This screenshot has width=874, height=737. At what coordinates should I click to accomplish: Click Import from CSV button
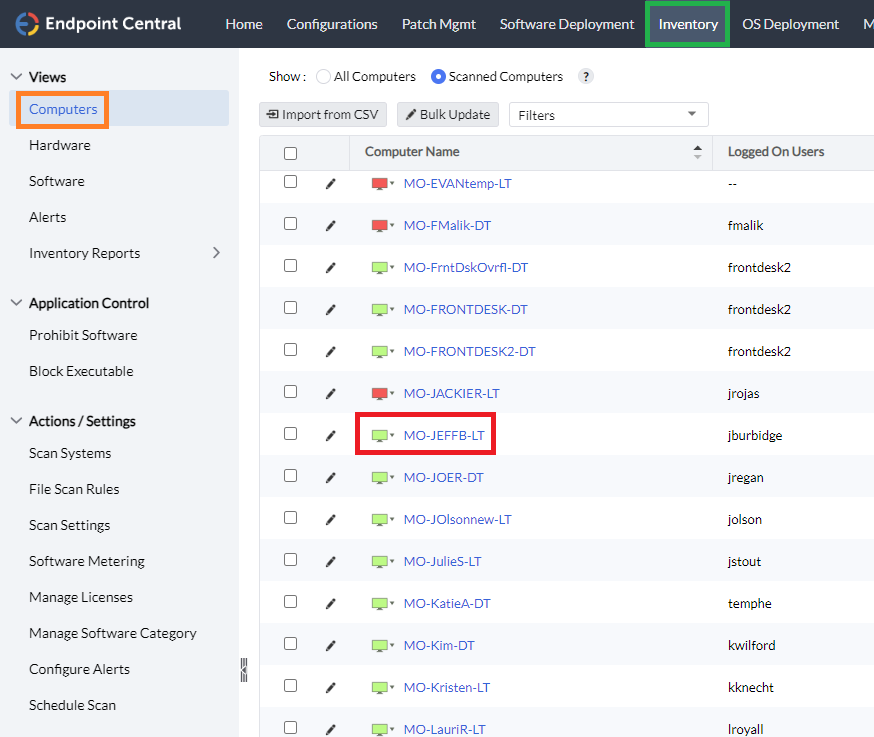pos(323,114)
